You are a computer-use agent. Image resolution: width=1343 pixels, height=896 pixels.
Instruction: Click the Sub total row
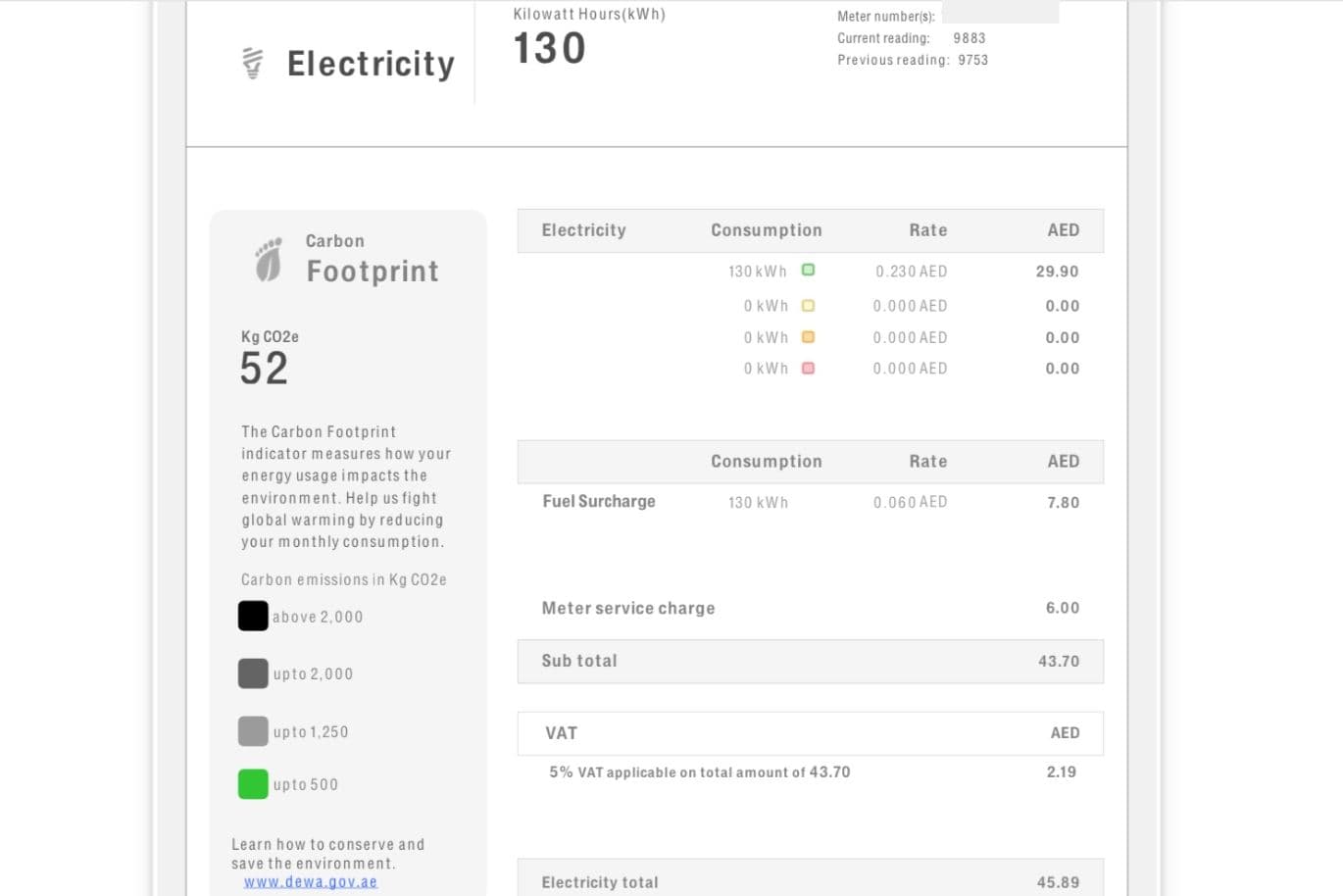(810, 661)
